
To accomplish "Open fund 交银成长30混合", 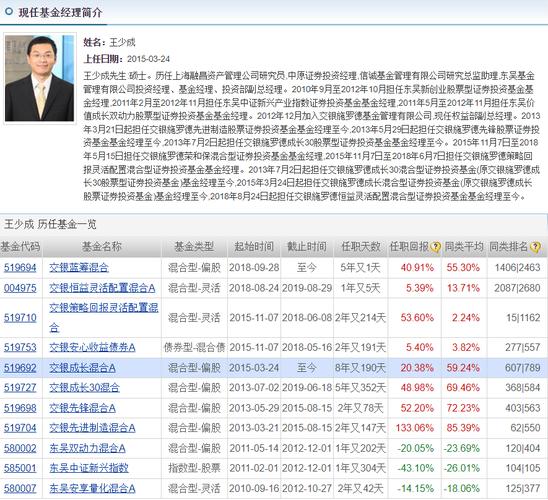I will (84, 387).
